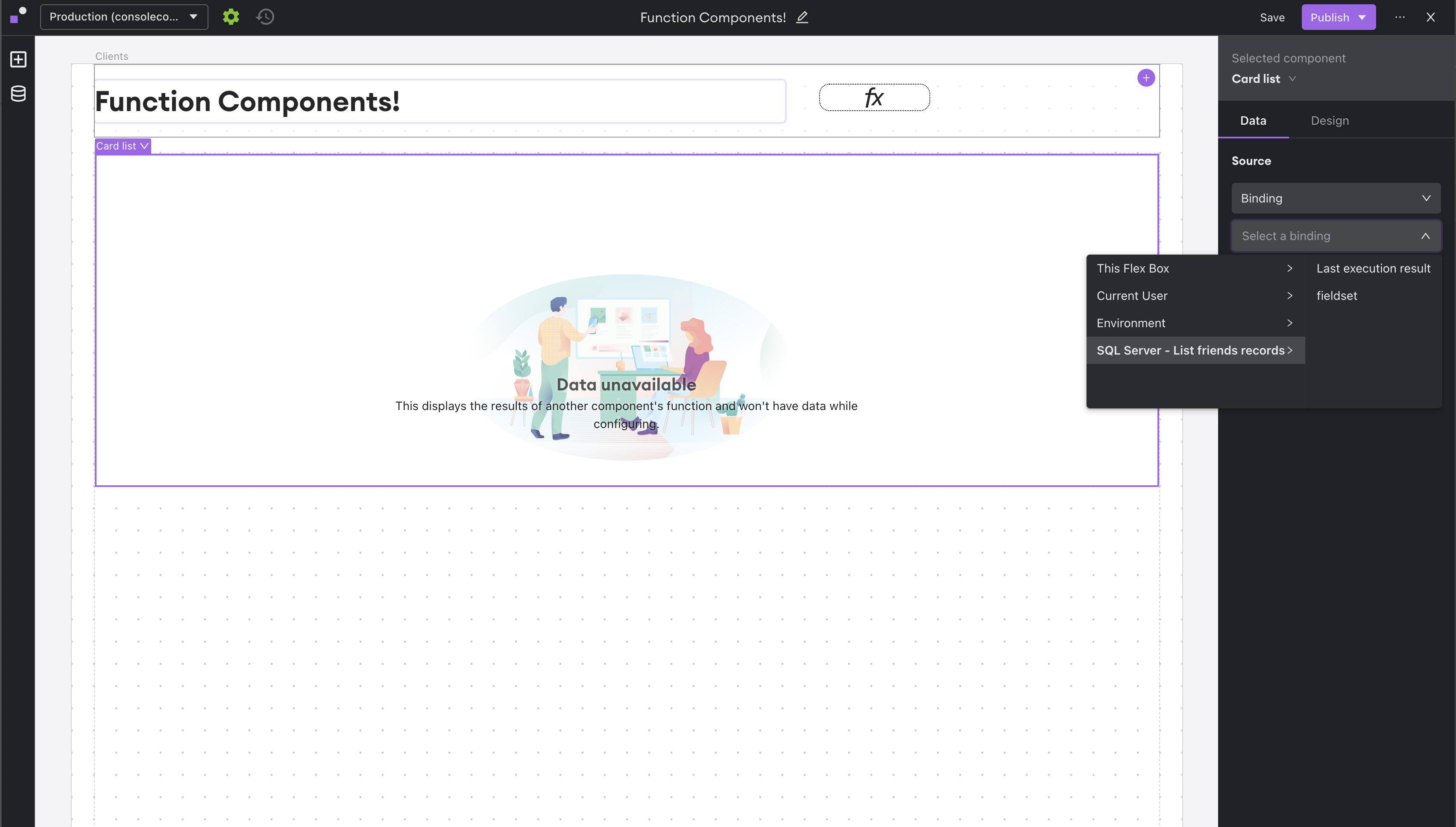The width and height of the screenshot is (1456, 827).
Task: Click the app logo in top-left corner
Action: (x=18, y=15)
